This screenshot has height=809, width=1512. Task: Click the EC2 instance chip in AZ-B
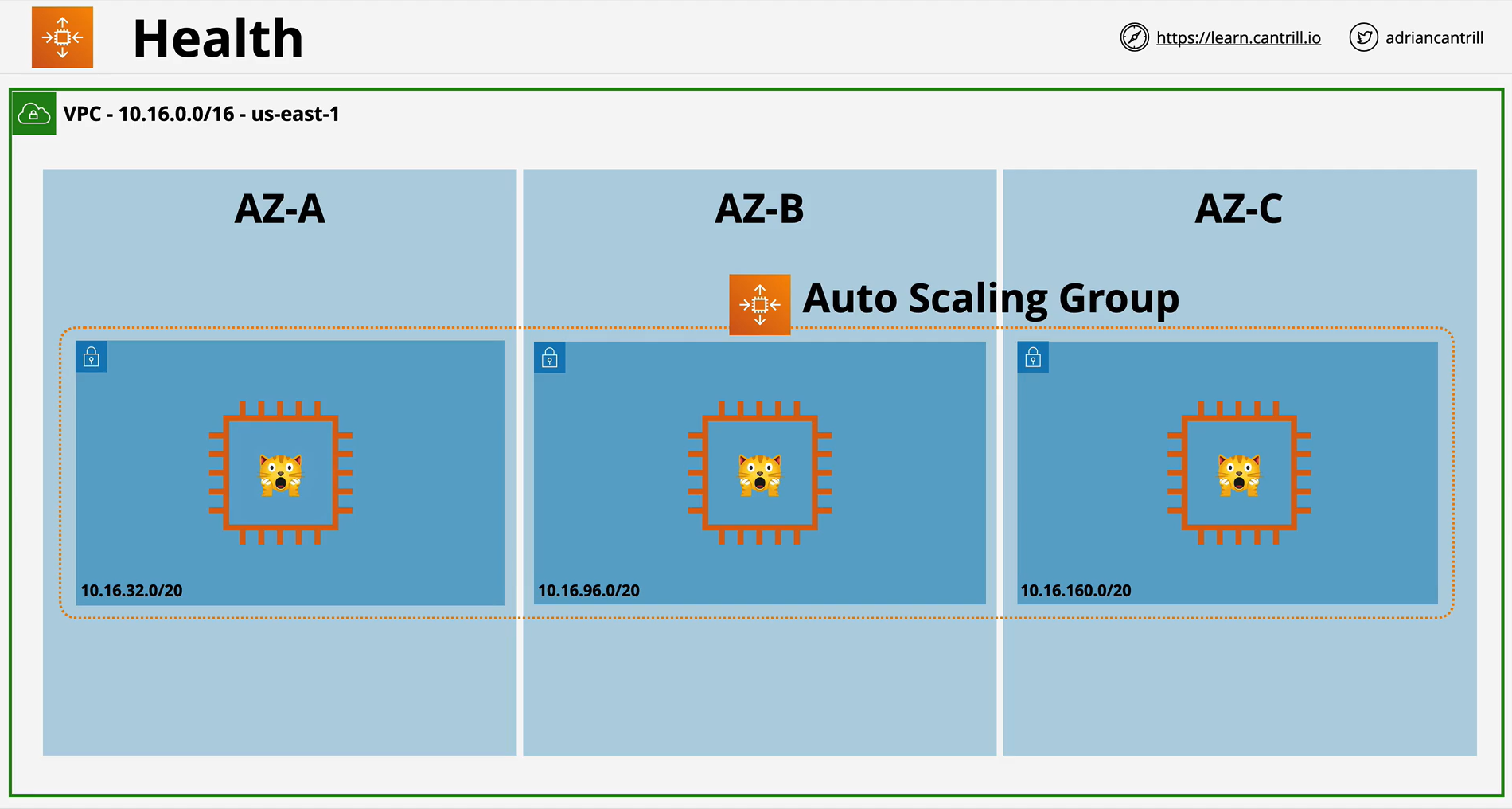pos(760,473)
